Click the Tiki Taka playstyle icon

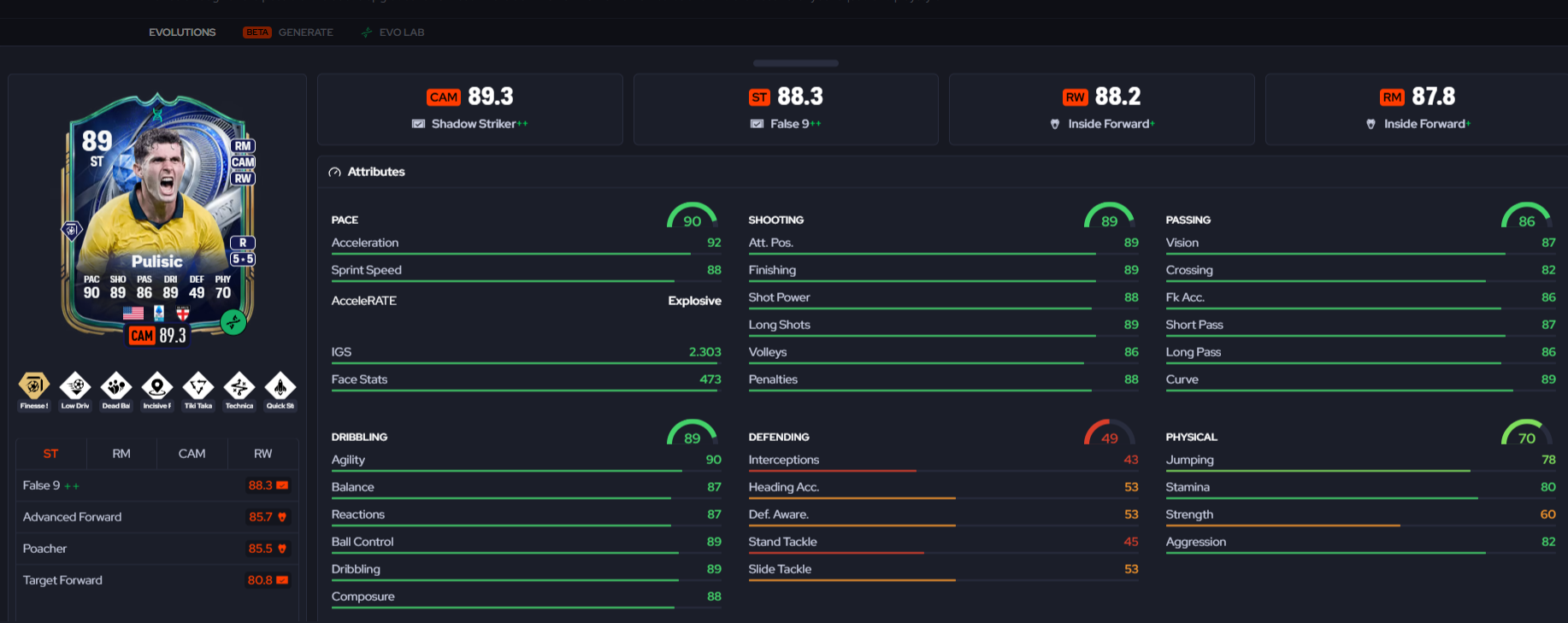pyautogui.click(x=198, y=386)
